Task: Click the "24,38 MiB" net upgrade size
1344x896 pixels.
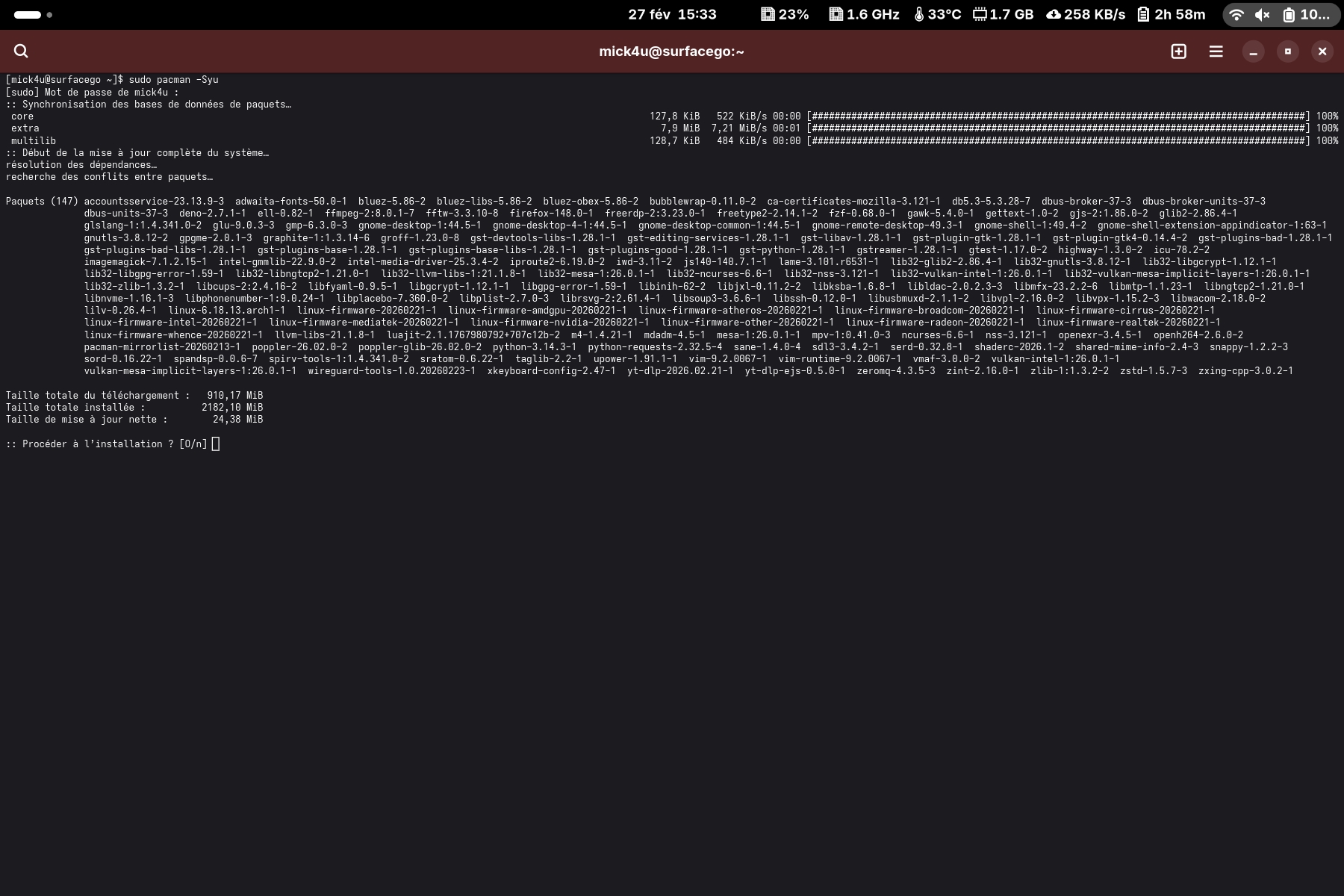Action: 238,420
